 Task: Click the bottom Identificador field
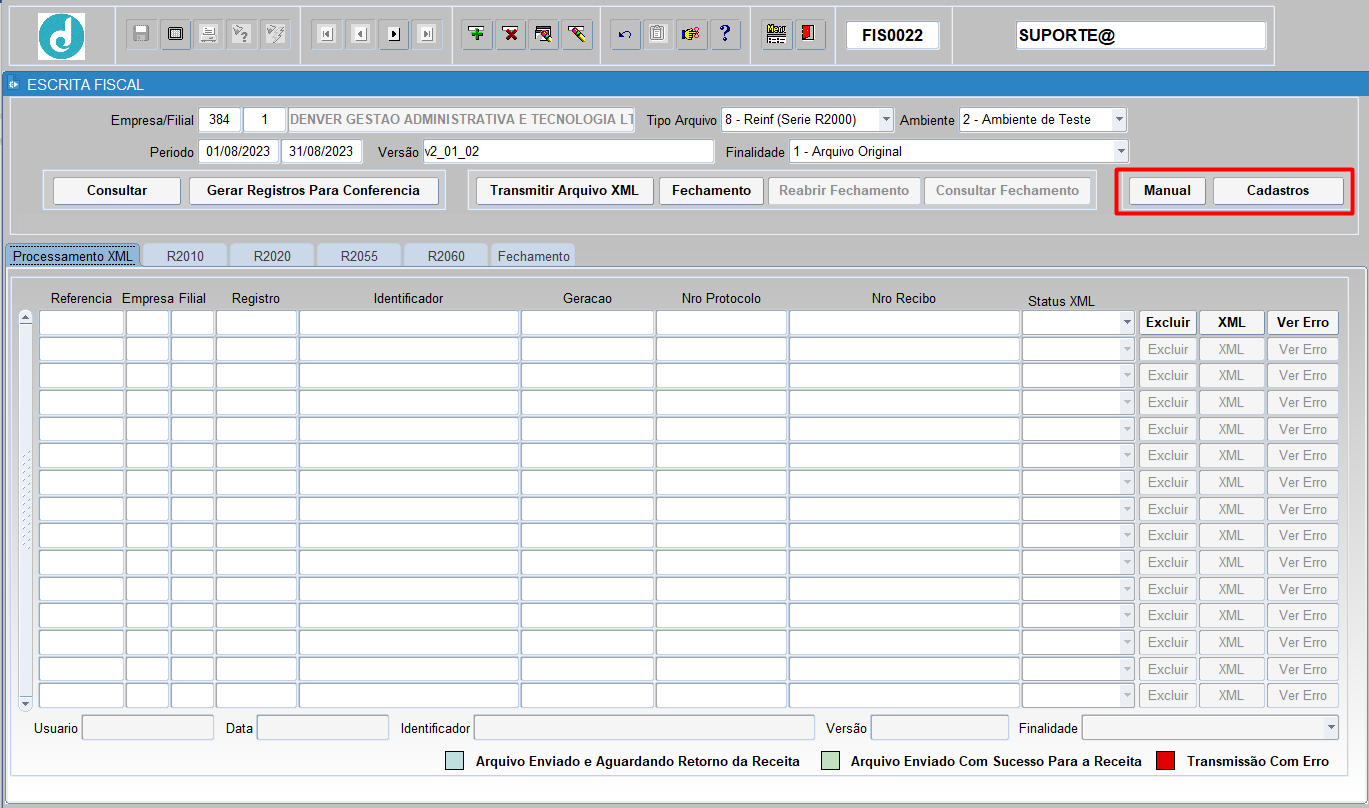pyautogui.click(x=644, y=728)
